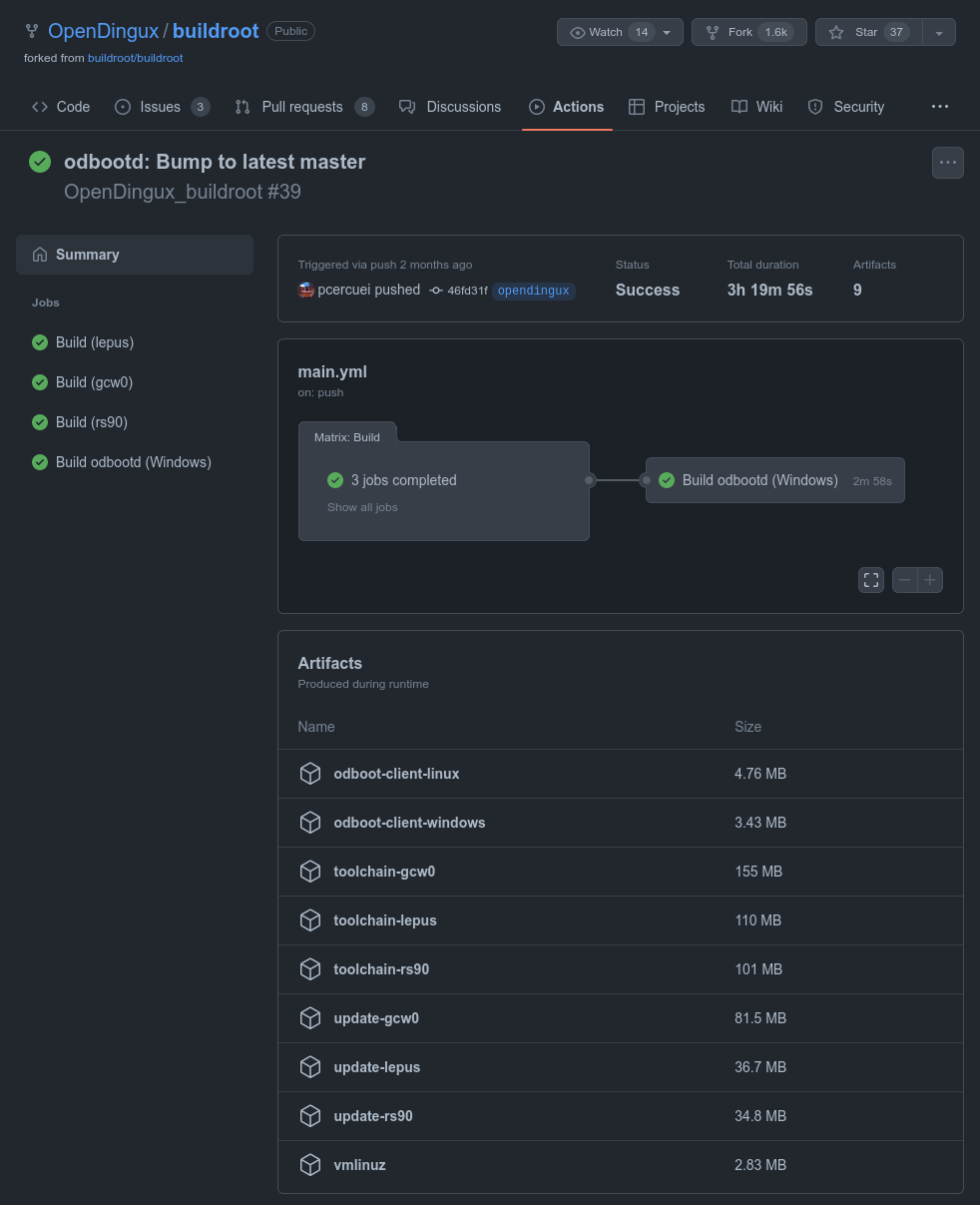The width and height of the screenshot is (980, 1205).
Task: Download odboot-client-windows artifact
Action: (x=409, y=823)
